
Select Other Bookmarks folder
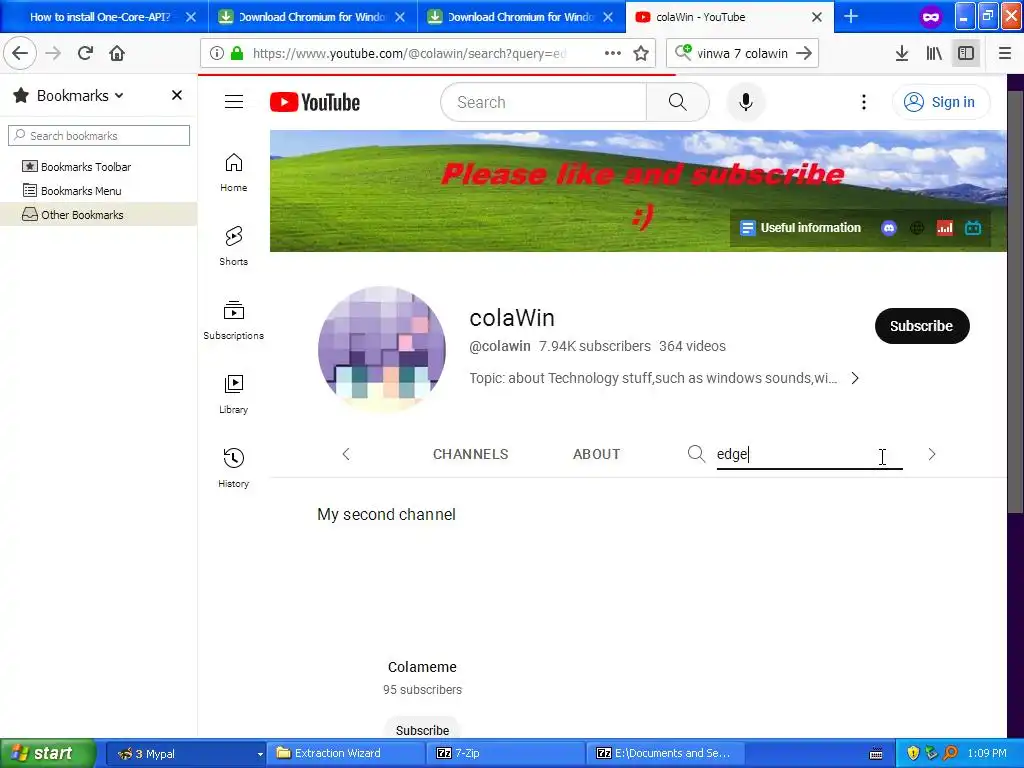pos(82,215)
